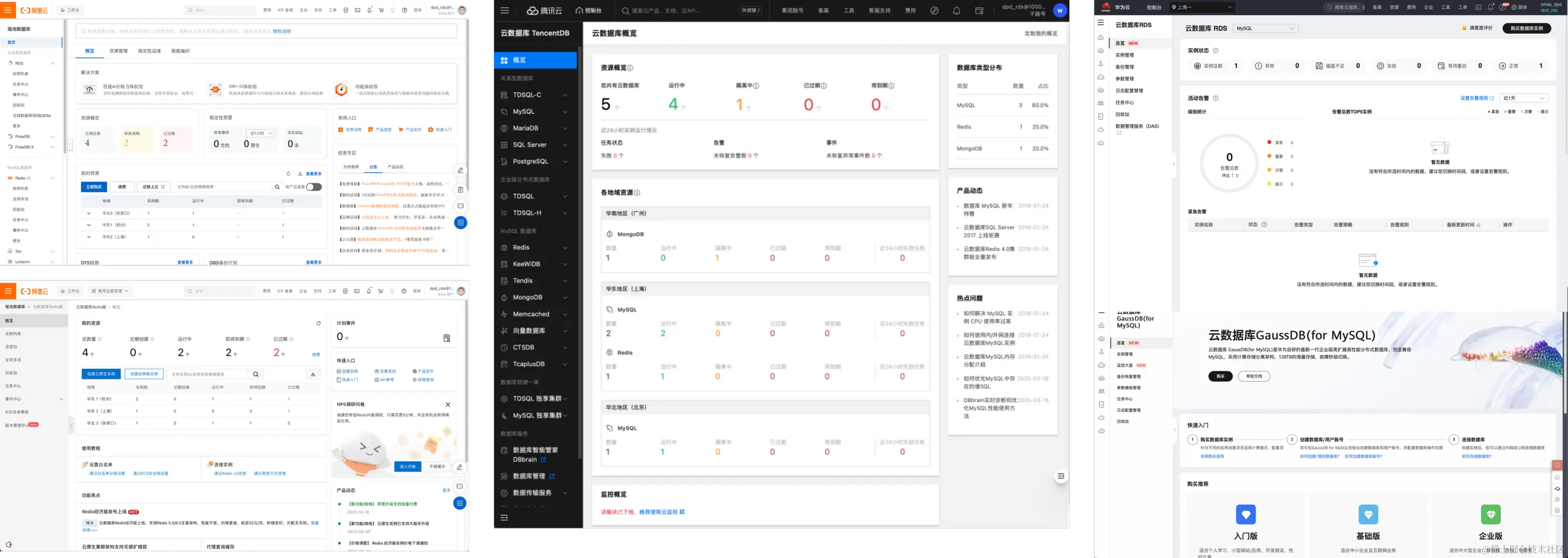
Task: Click speaker icon at Redis console sidebar bottom
Action: 8,544
